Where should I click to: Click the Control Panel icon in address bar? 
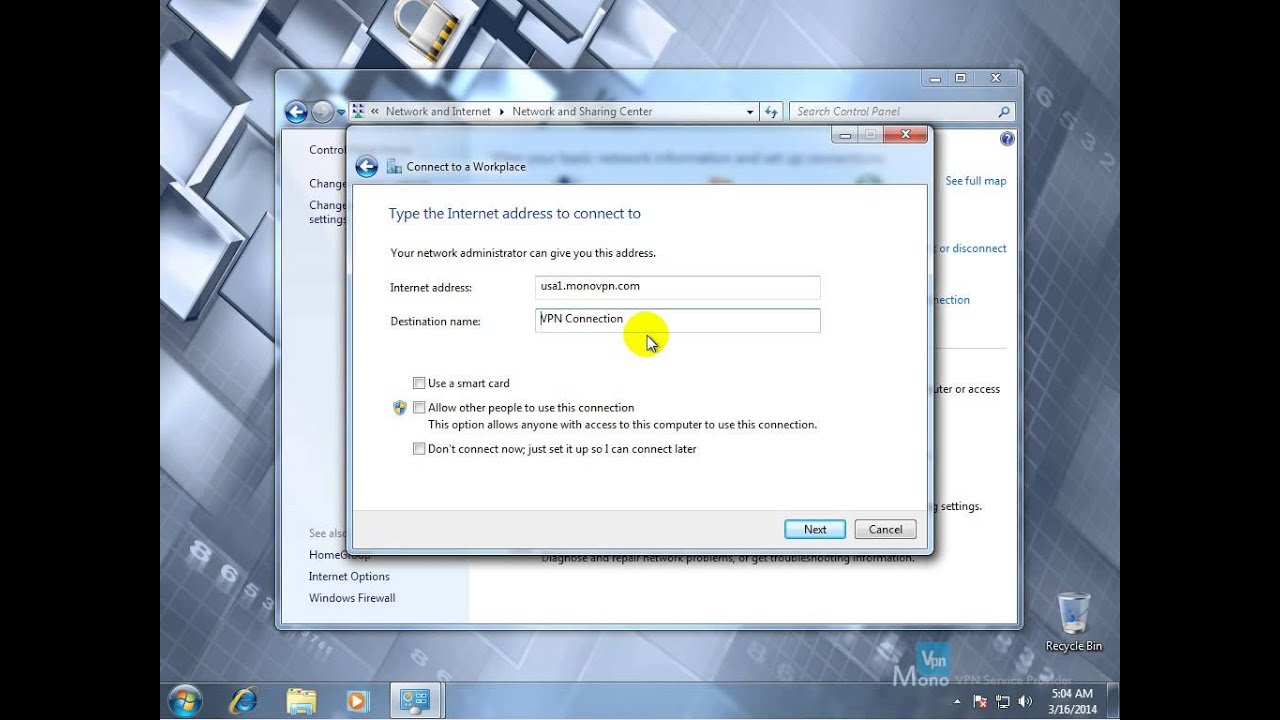(358, 112)
